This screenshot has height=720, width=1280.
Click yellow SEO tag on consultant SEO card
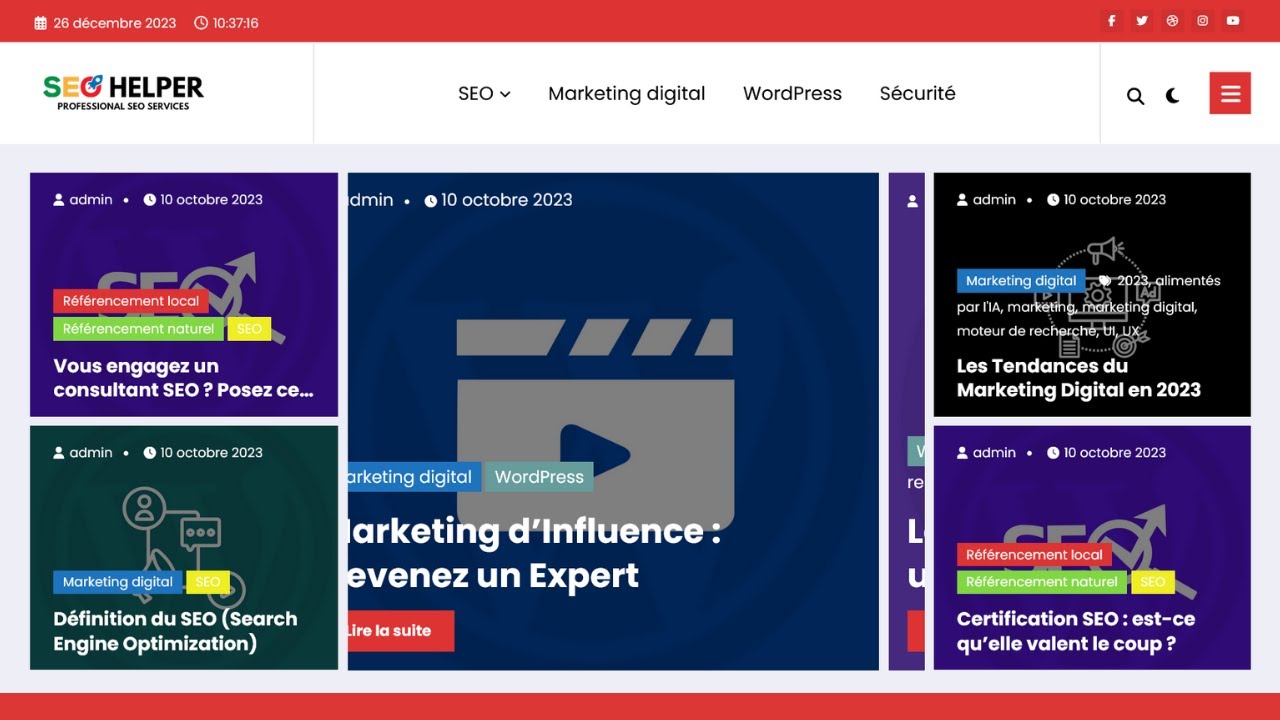click(249, 329)
